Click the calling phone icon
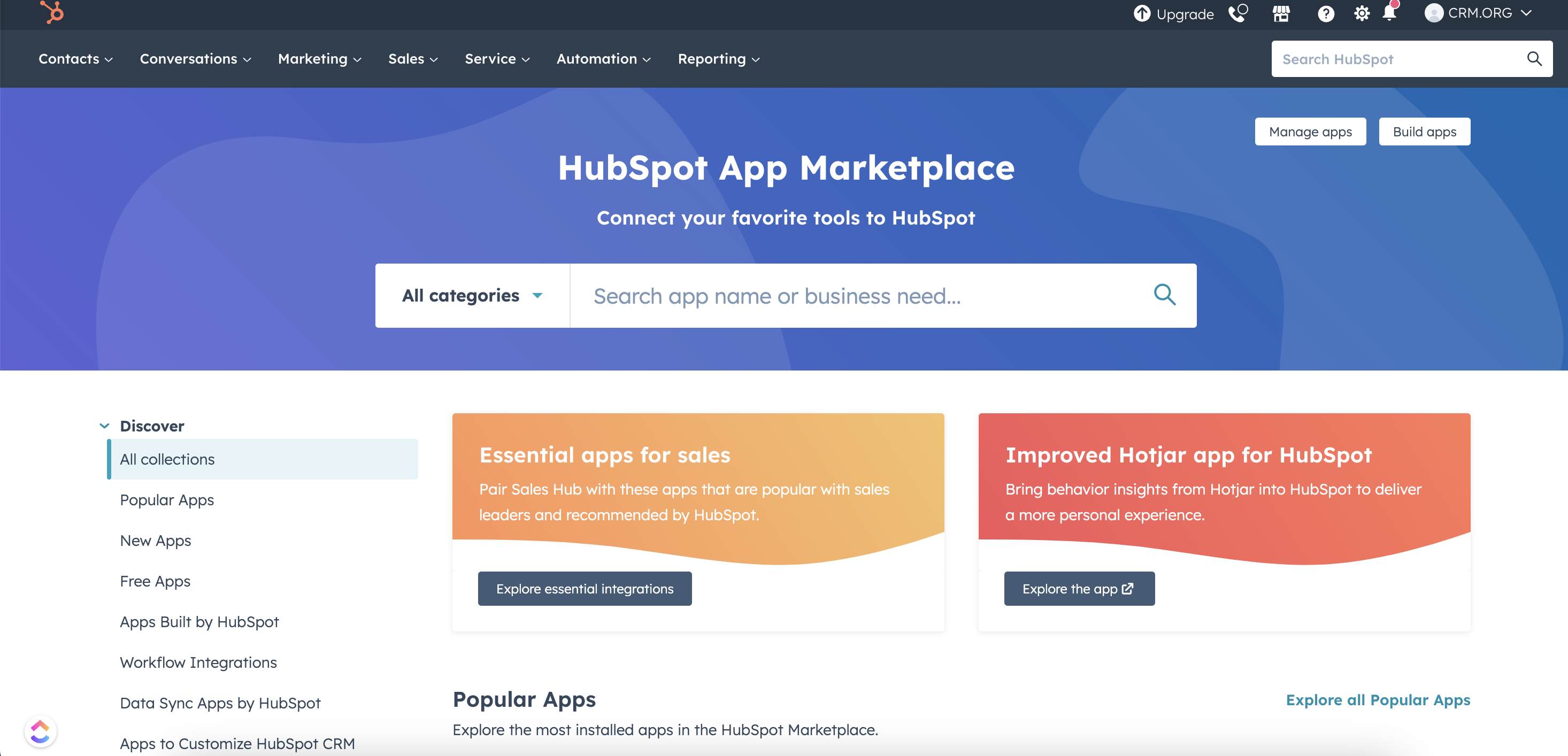 coord(1239,13)
